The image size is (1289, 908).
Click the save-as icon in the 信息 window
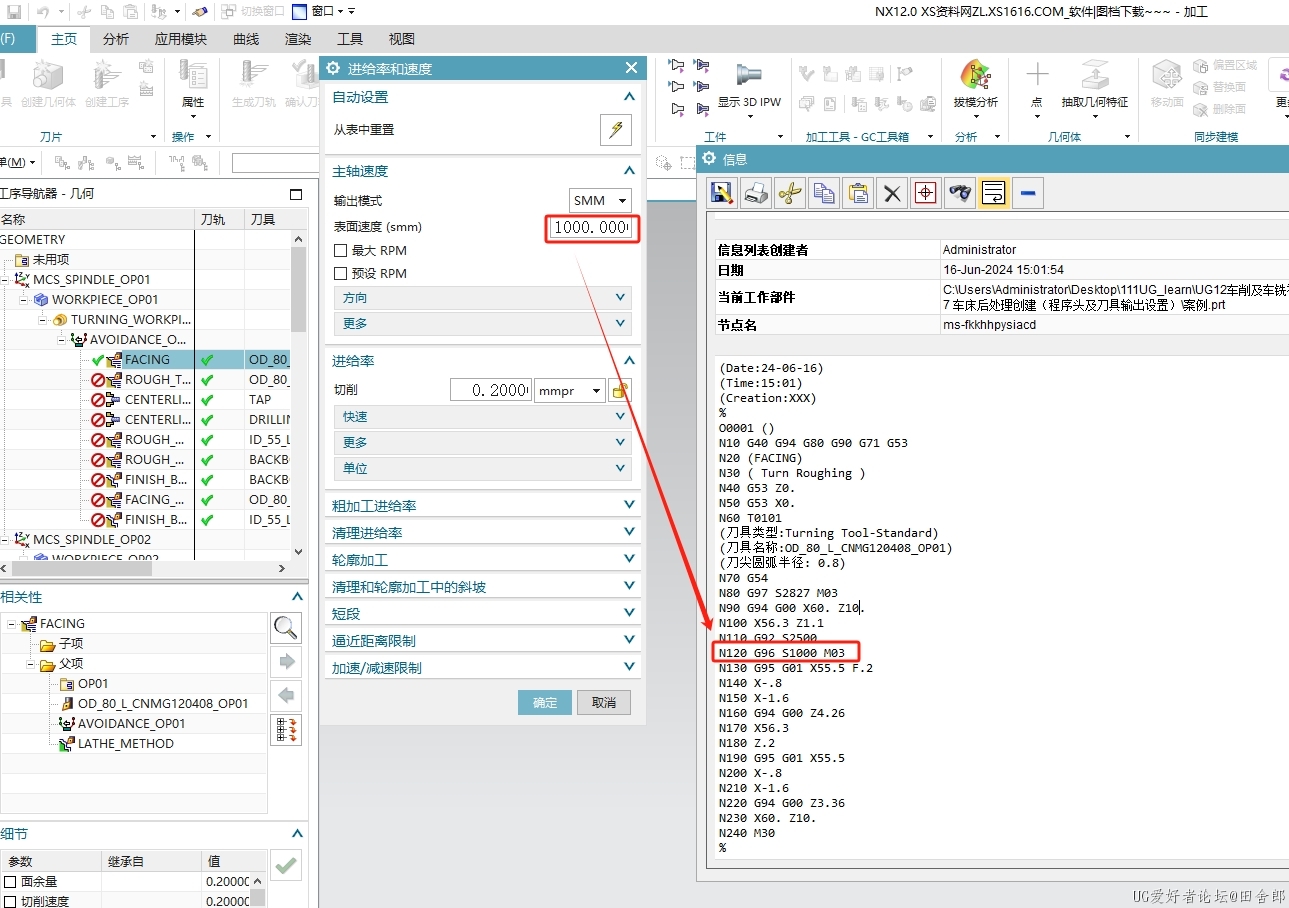[x=723, y=193]
